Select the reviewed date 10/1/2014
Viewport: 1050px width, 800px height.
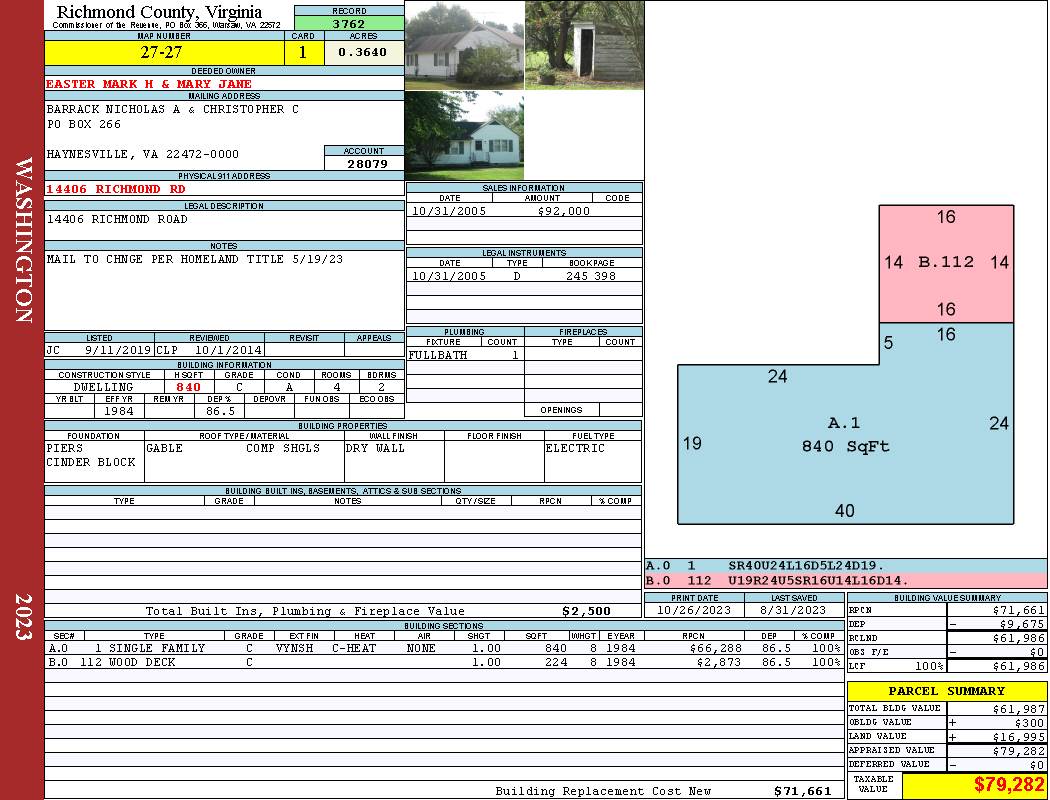click(x=228, y=350)
